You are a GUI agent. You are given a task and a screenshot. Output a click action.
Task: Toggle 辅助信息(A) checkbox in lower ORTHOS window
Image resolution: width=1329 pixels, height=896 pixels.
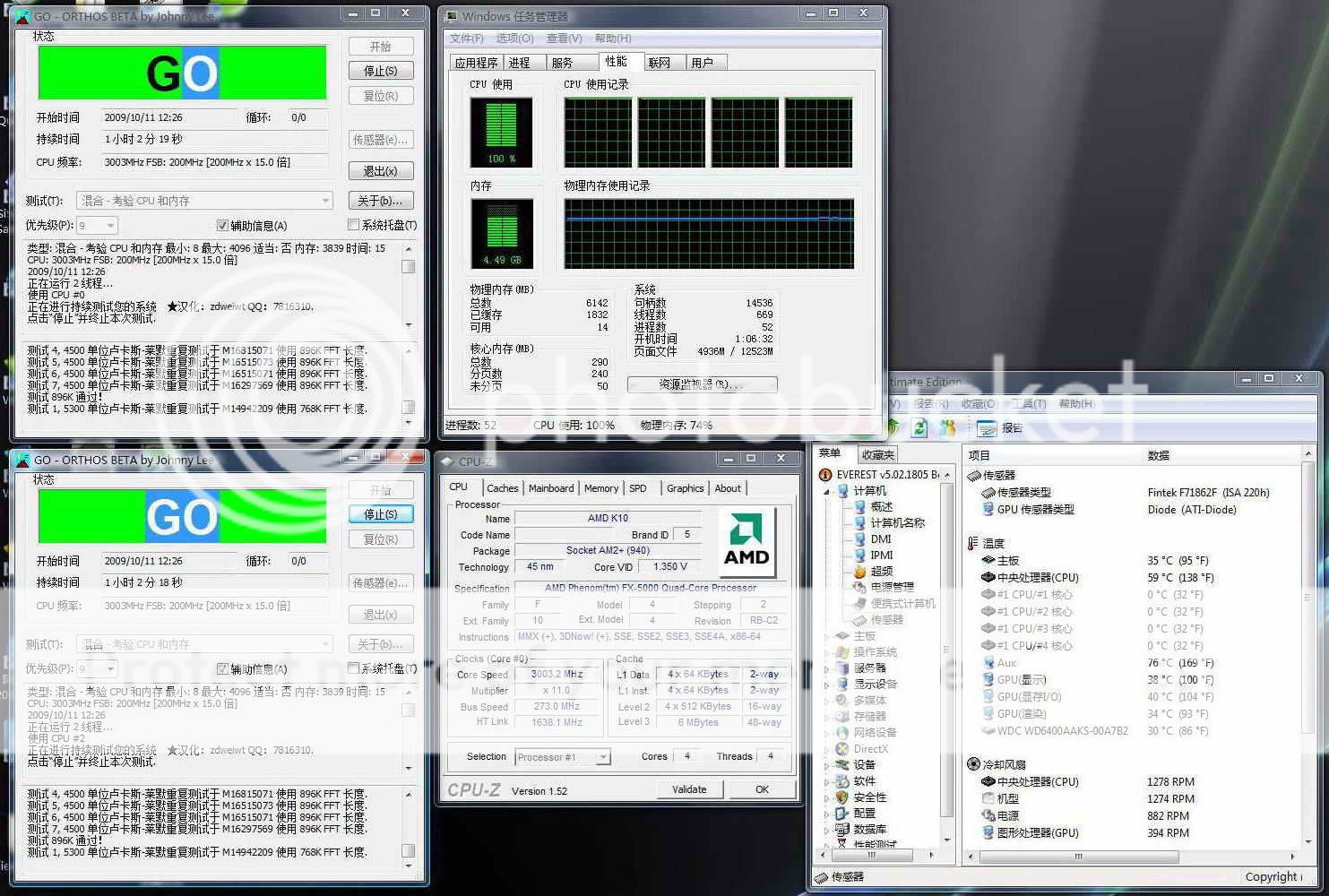pyautogui.click(x=222, y=669)
